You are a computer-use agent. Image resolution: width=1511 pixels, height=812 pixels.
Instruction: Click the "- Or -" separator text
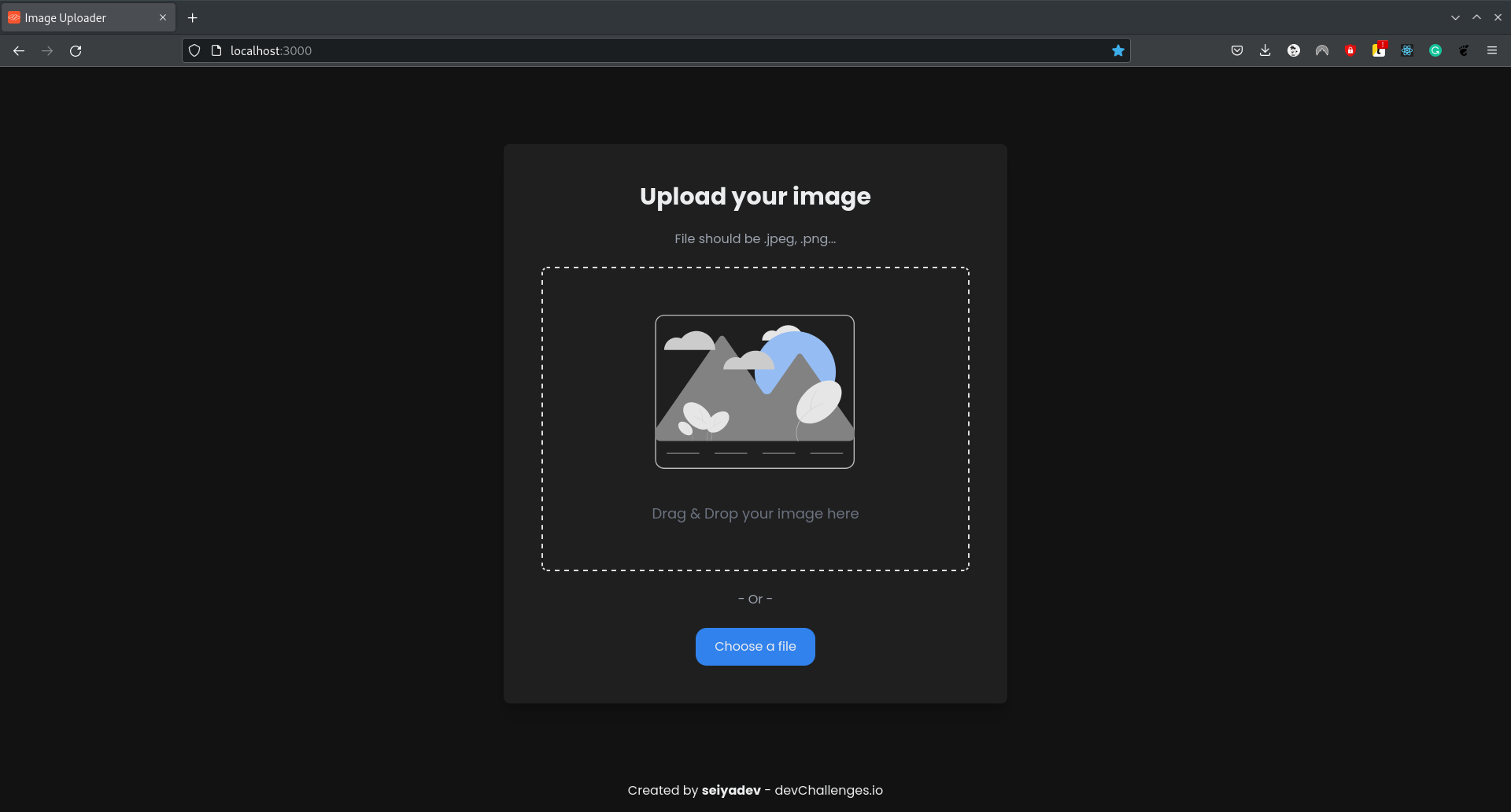click(x=755, y=599)
